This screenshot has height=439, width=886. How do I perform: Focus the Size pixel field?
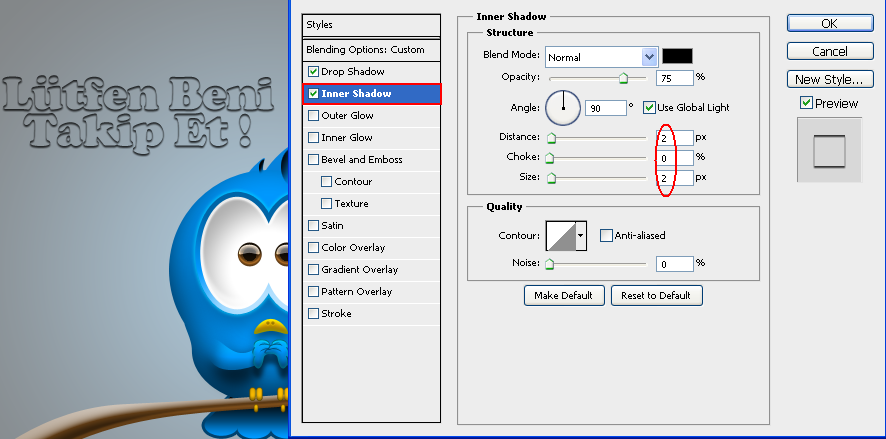point(675,178)
